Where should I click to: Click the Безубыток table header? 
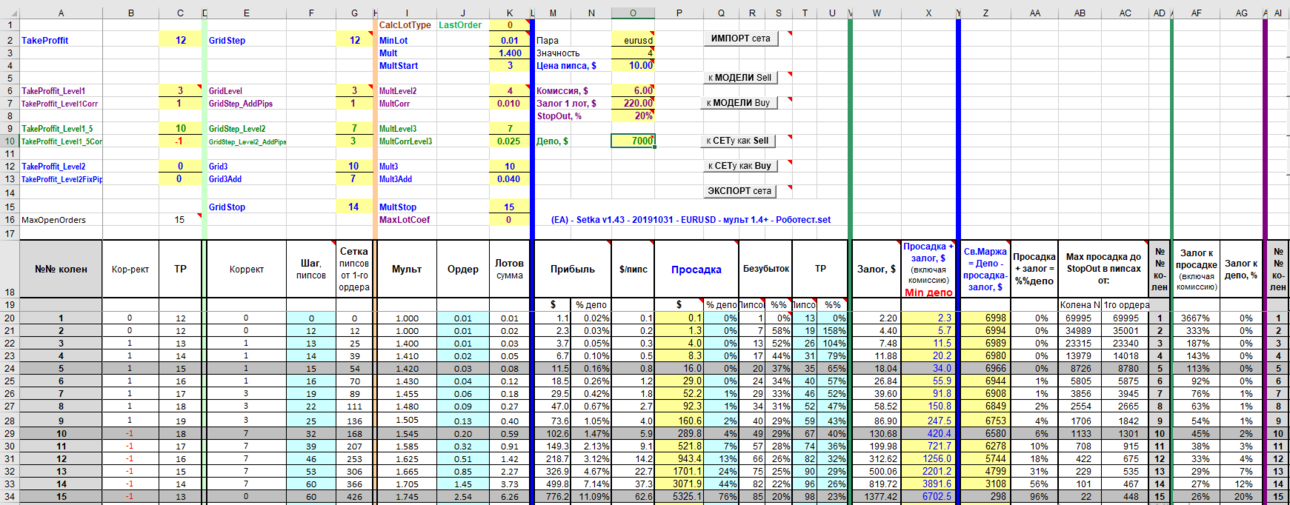[x=766, y=269]
